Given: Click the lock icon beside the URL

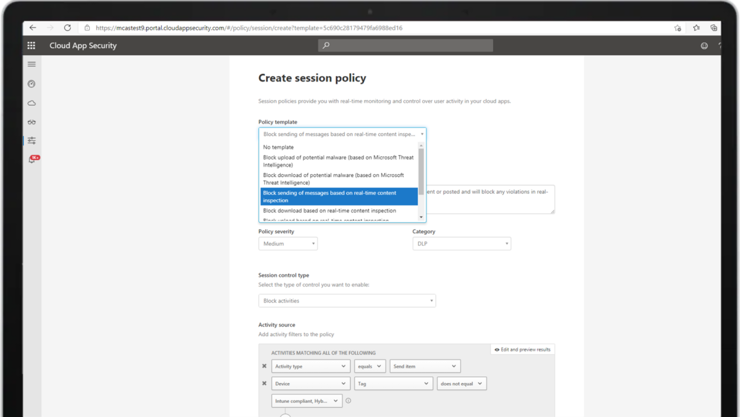Looking at the screenshot, I should 87,28.
